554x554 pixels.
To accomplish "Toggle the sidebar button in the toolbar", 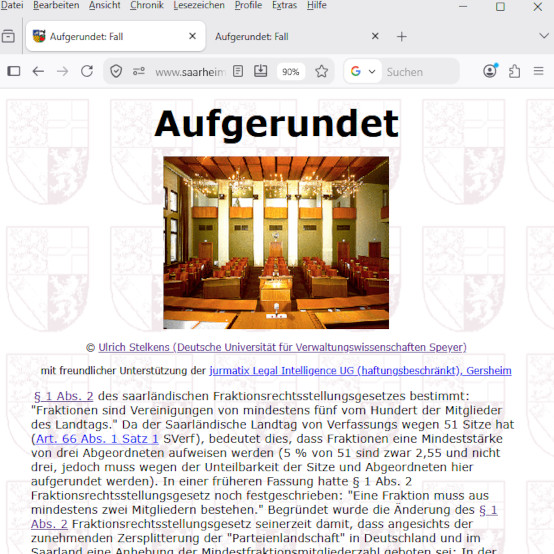I will coord(14,71).
